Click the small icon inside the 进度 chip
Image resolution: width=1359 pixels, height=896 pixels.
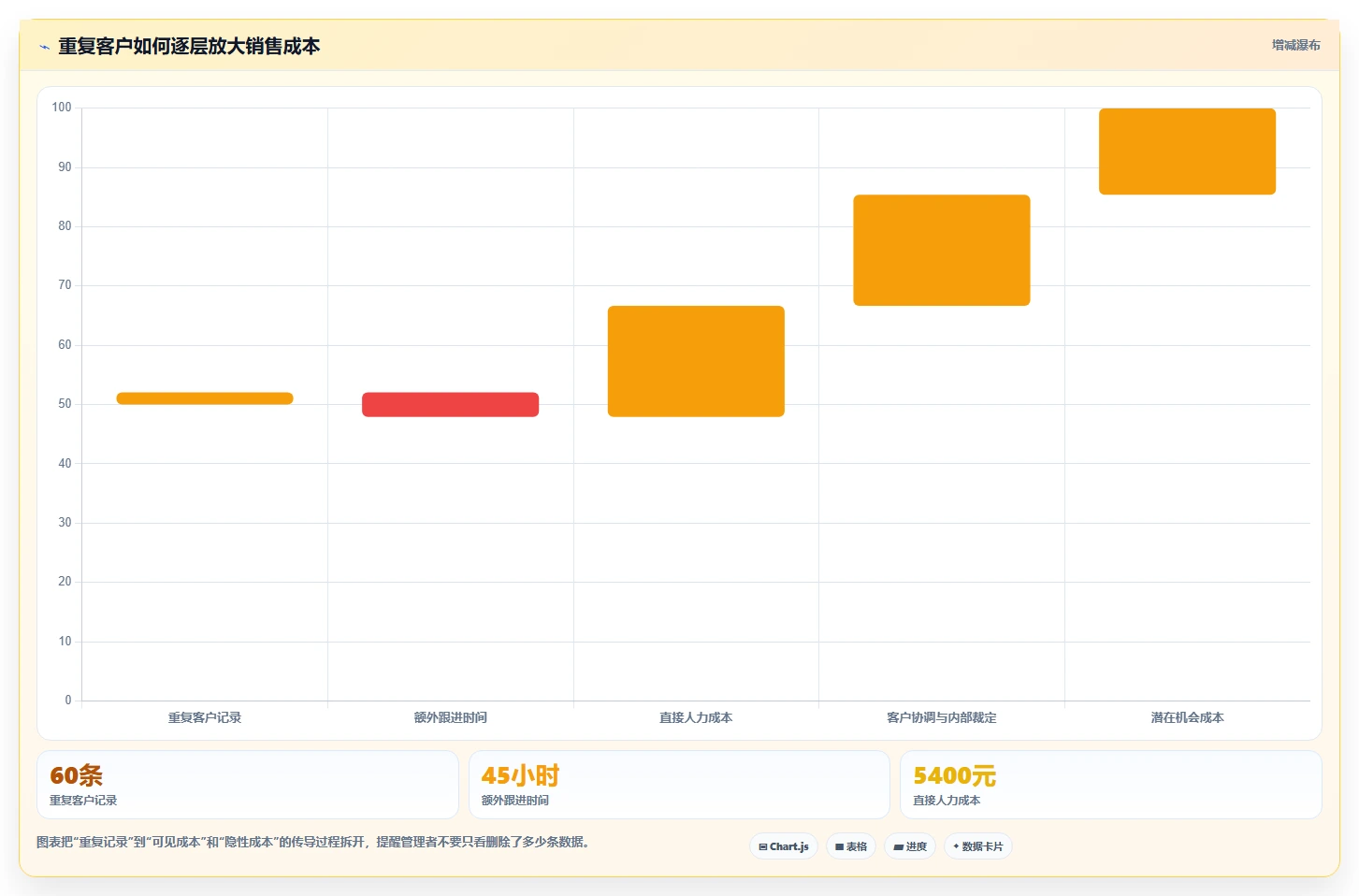[x=898, y=846]
